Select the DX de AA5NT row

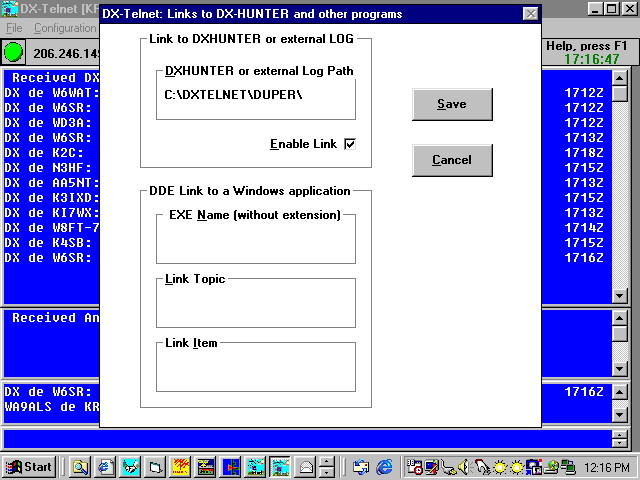coord(52,183)
